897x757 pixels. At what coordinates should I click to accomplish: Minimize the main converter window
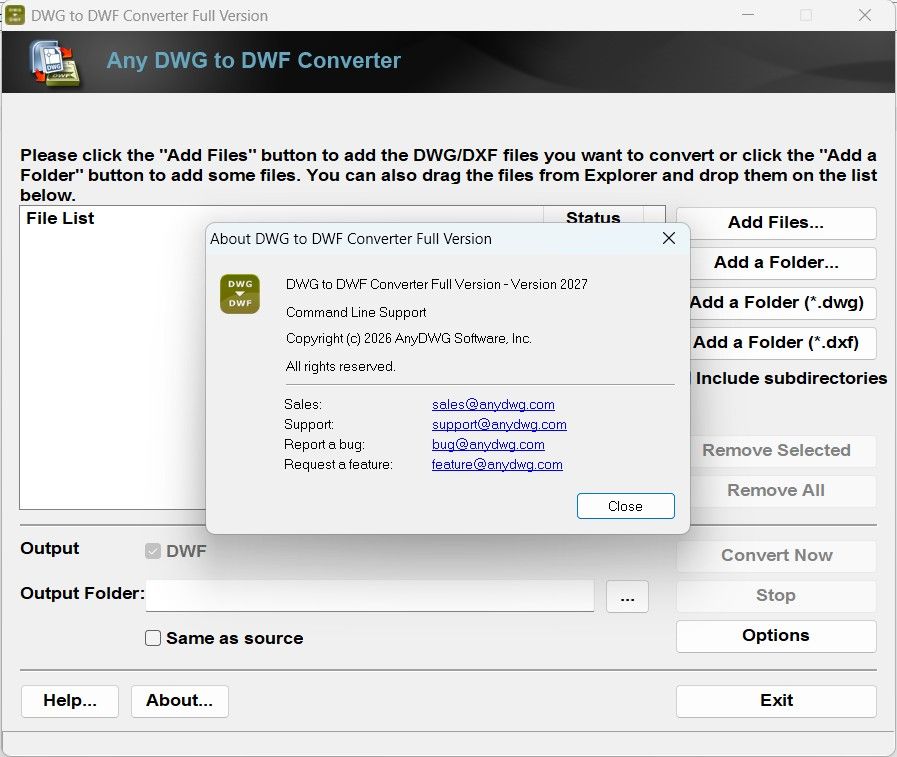pos(748,15)
